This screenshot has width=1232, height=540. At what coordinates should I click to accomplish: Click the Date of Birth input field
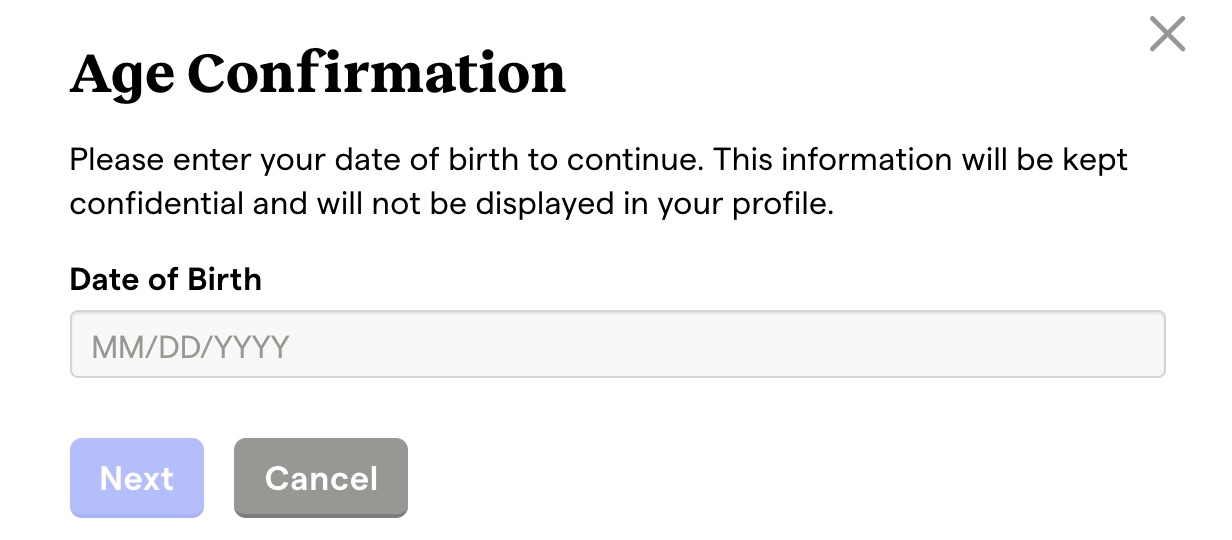tap(617, 345)
